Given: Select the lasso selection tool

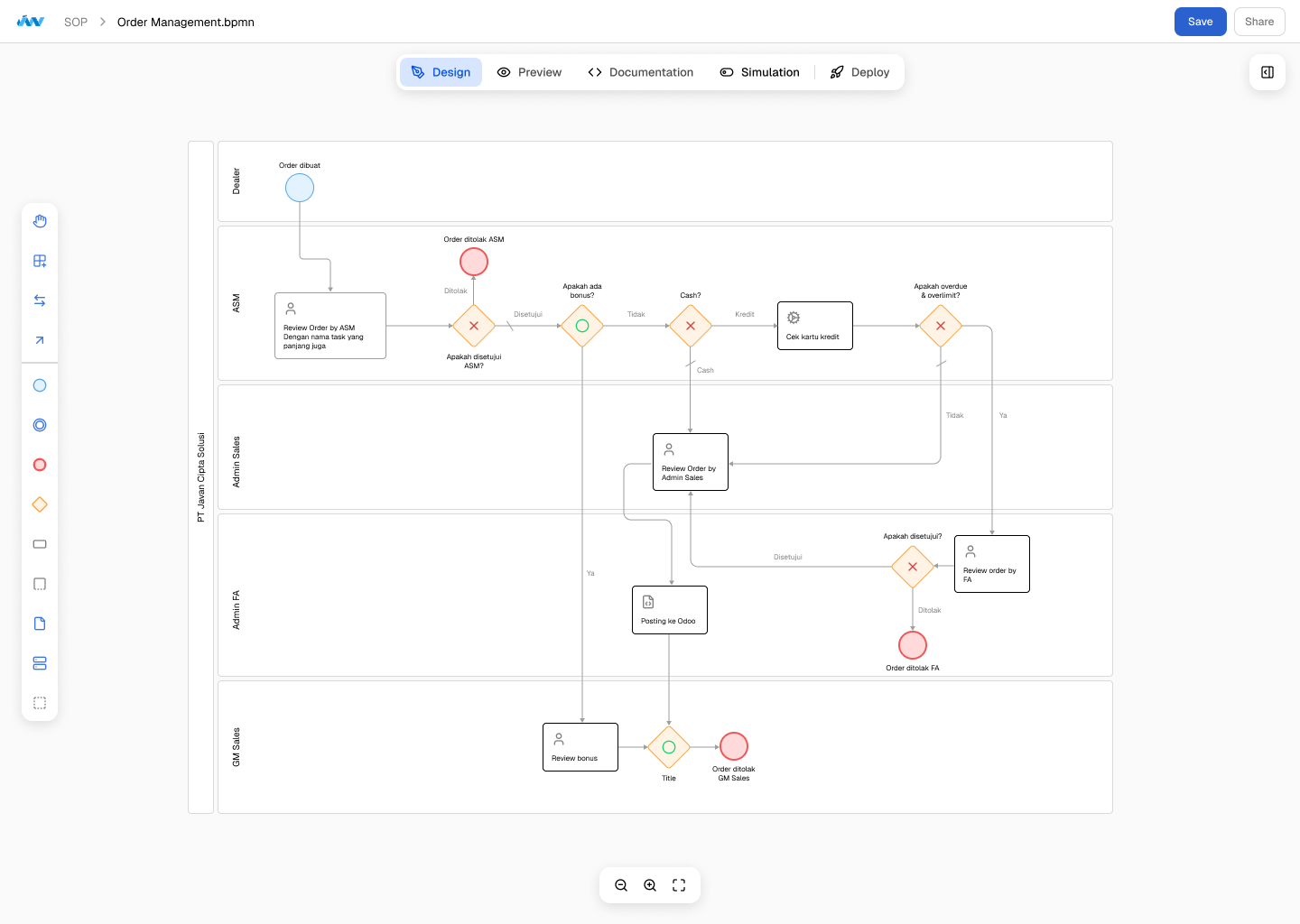Looking at the screenshot, I should pyautogui.click(x=39, y=703).
